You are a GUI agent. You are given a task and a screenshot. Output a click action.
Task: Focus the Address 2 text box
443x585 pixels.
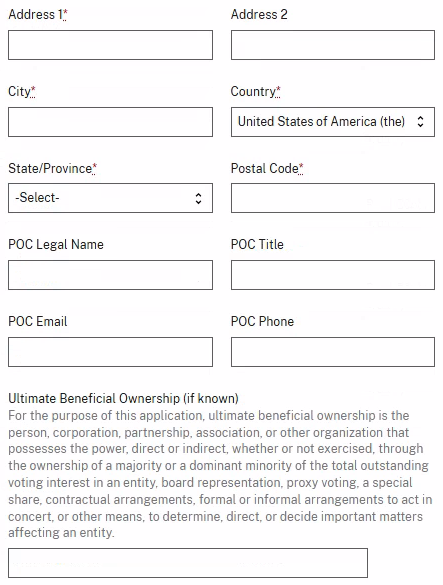[333, 45]
